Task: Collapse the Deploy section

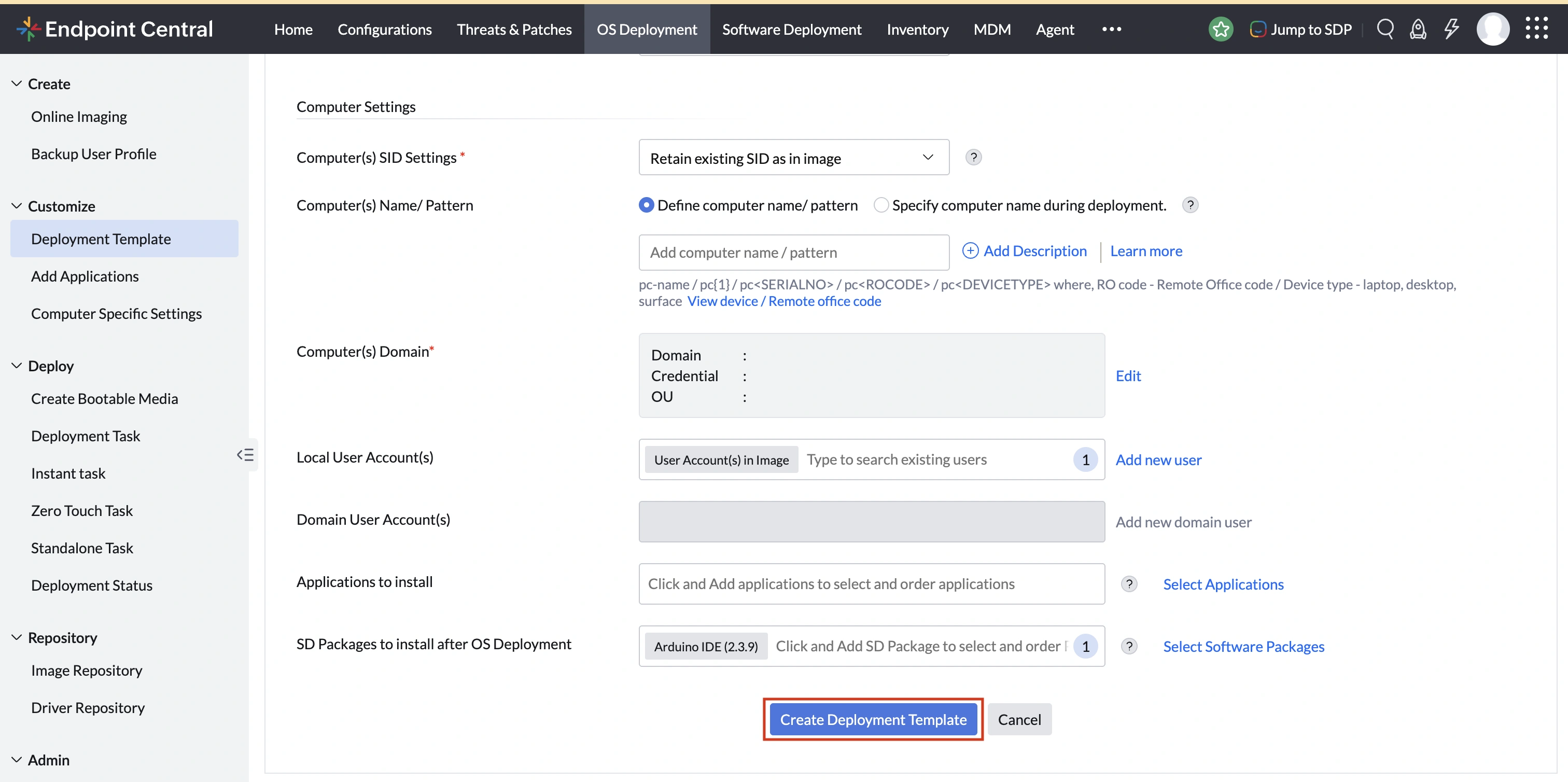Action: click(x=17, y=366)
